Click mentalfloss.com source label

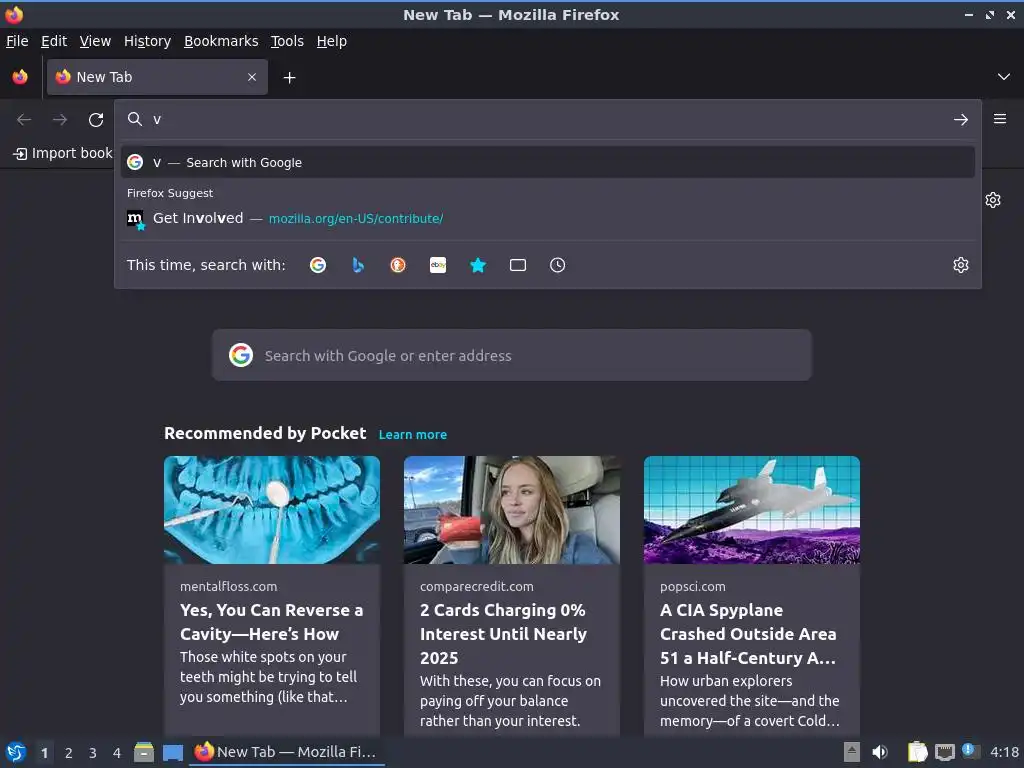[x=229, y=586]
